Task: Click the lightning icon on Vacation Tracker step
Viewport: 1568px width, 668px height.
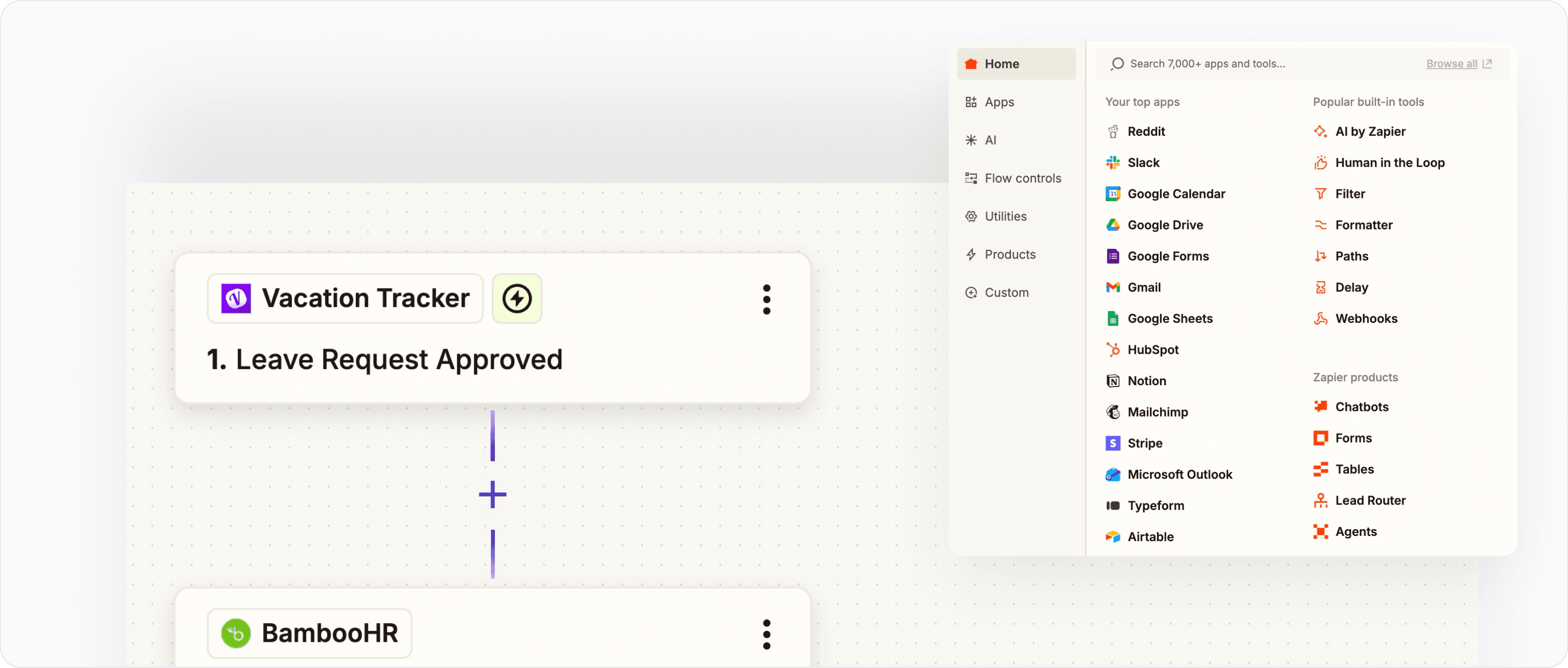Action: [x=516, y=298]
